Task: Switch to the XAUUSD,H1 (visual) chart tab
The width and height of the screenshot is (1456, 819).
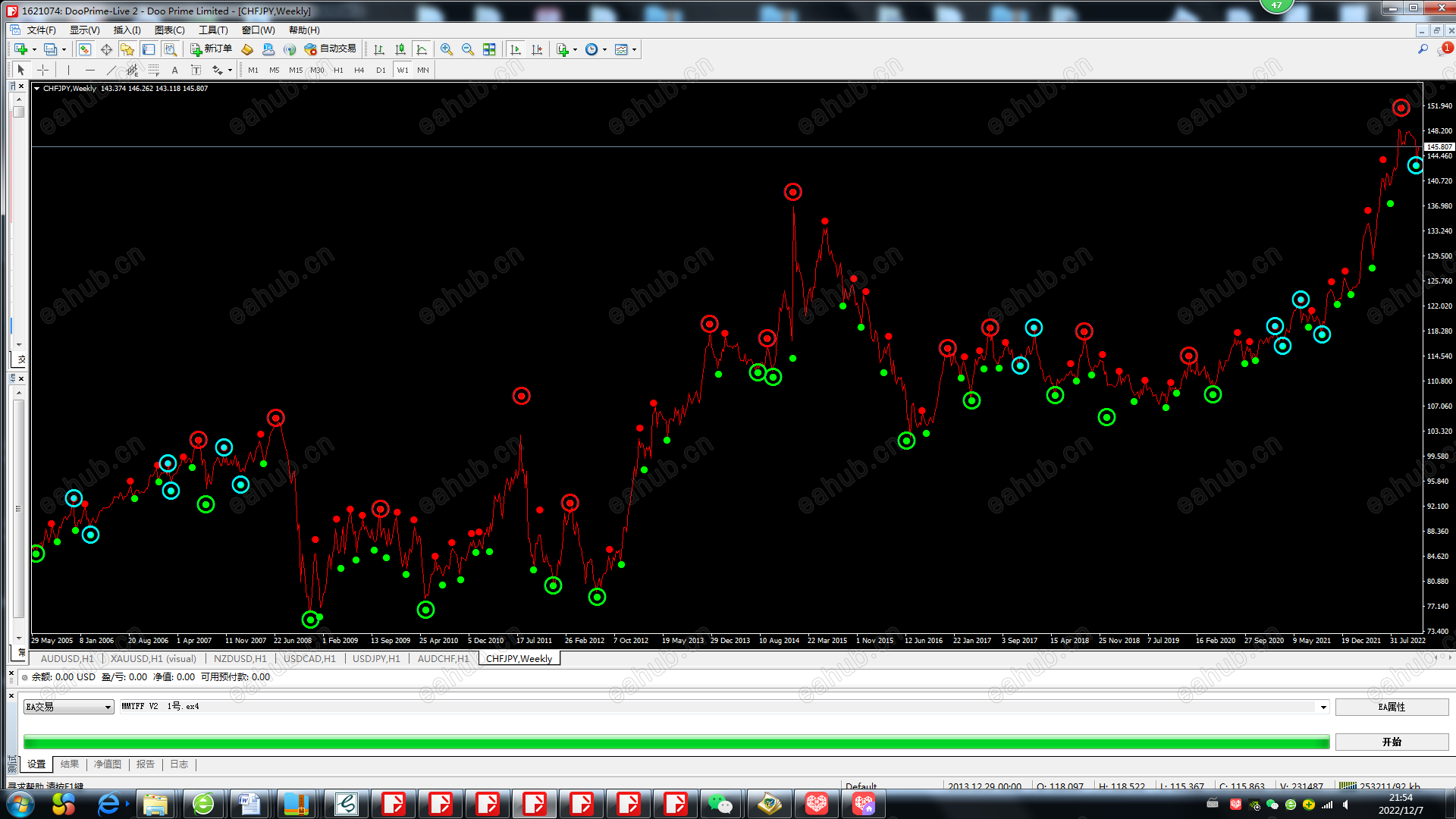Action: [153, 658]
